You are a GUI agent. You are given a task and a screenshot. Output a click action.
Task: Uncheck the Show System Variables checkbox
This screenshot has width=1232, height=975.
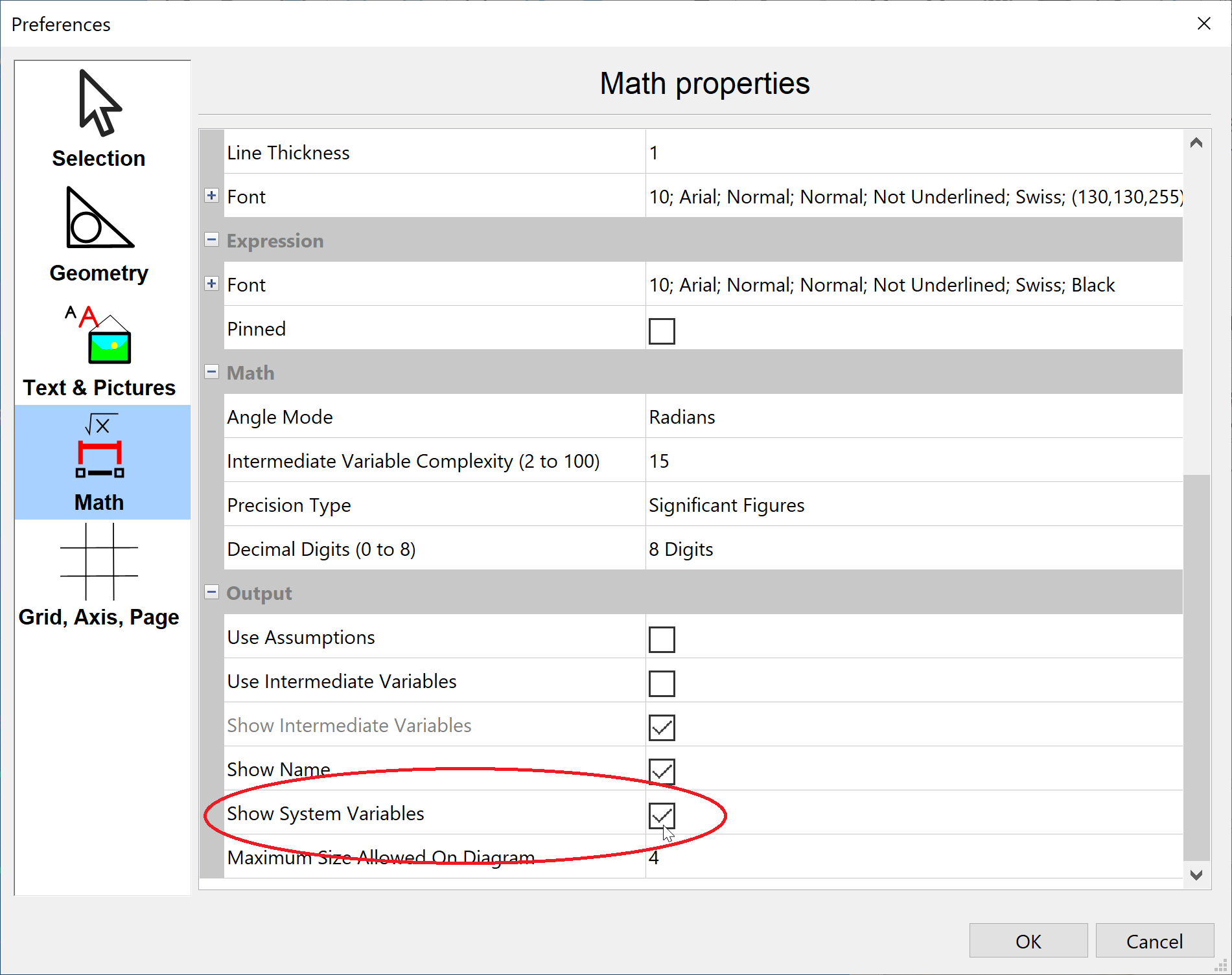(x=661, y=816)
